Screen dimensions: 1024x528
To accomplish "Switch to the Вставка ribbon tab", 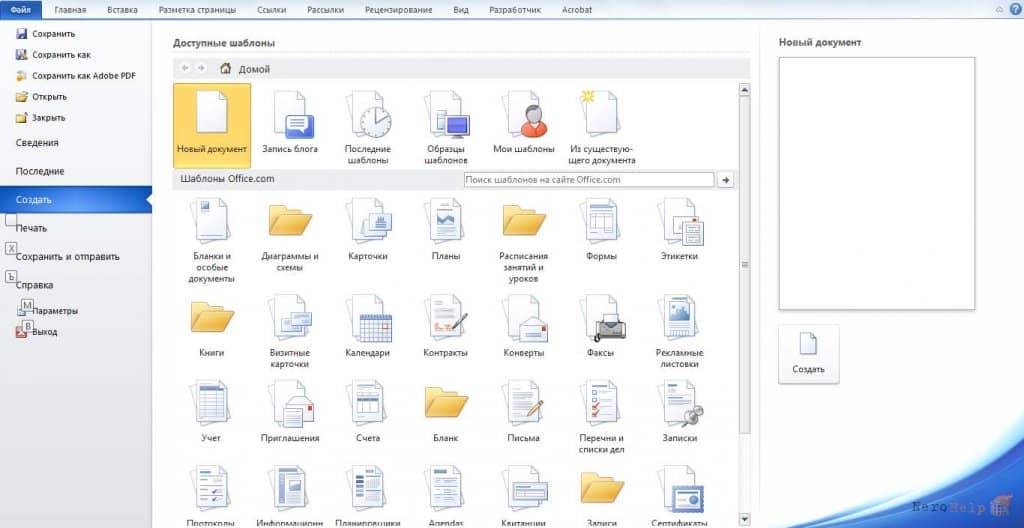I will pyautogui.click(x=121, y=10).
